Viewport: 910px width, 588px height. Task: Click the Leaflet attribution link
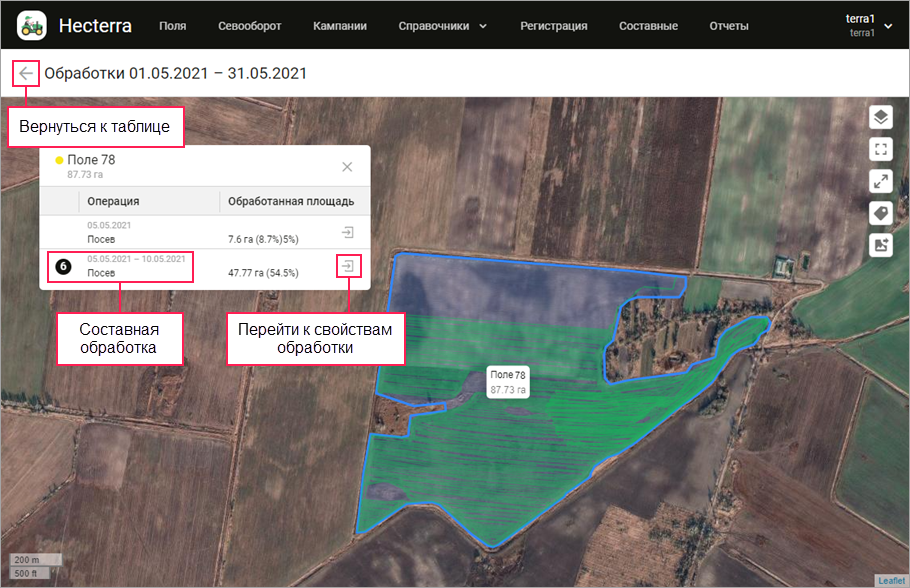(890, 581)
